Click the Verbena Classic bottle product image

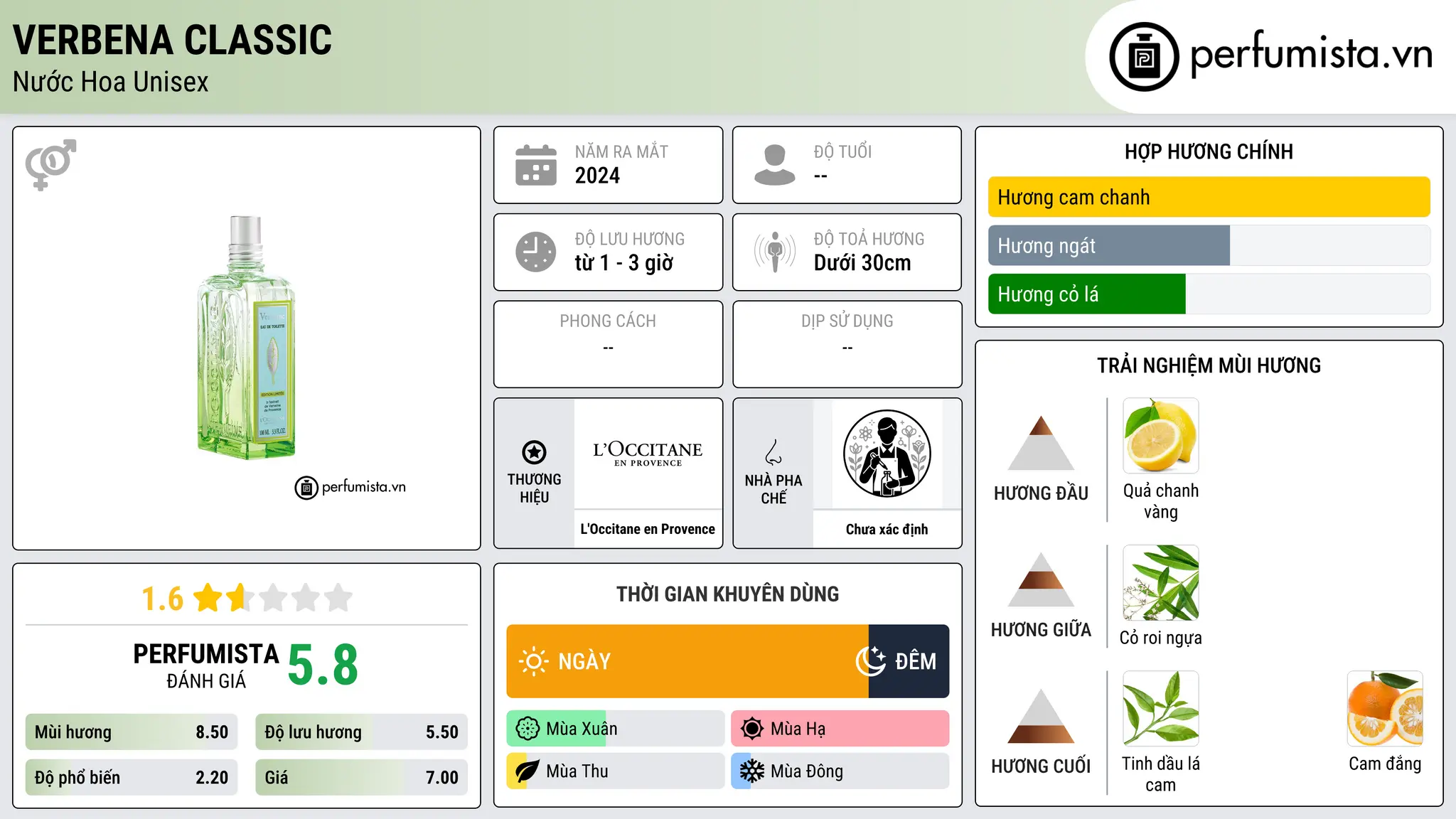click(x=246, y=338)
